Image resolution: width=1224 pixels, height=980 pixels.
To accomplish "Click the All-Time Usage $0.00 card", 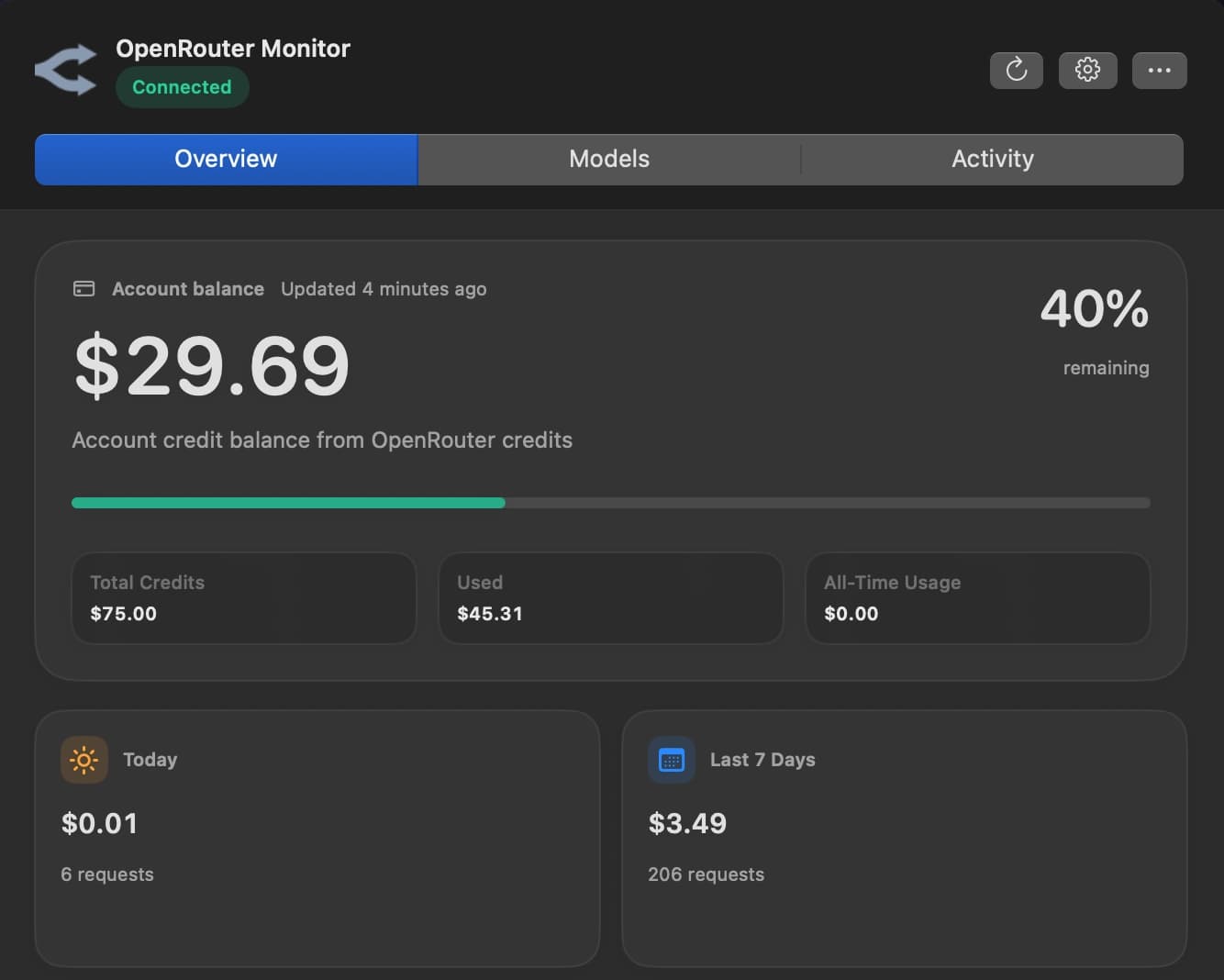I will point(978,598).
